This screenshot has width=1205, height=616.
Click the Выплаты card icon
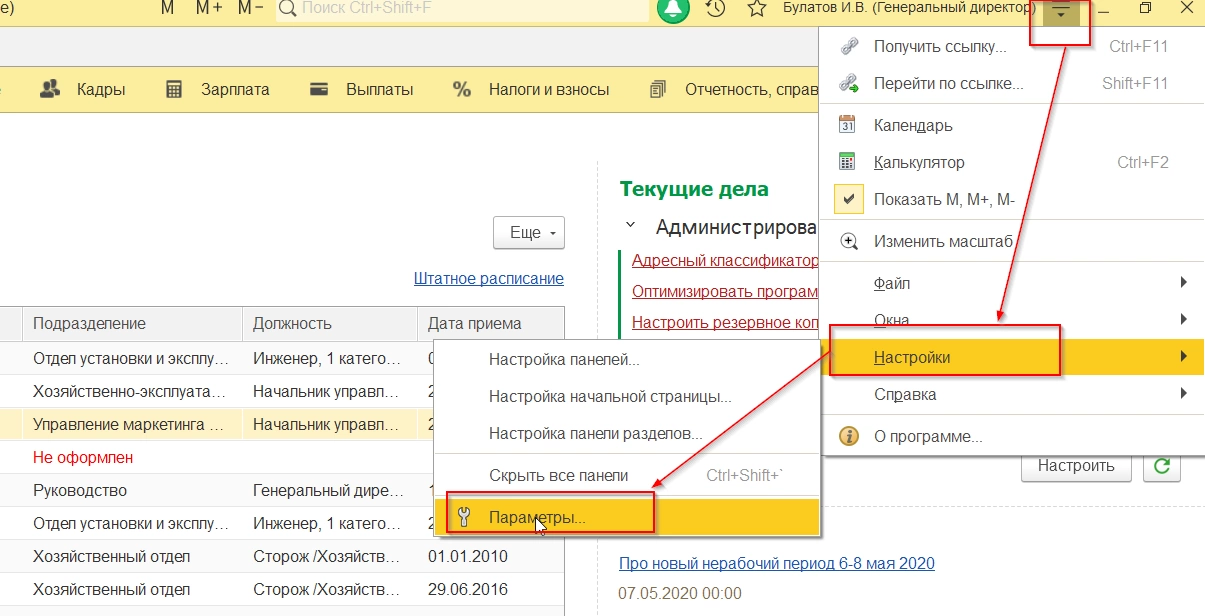tap(320, 89)
